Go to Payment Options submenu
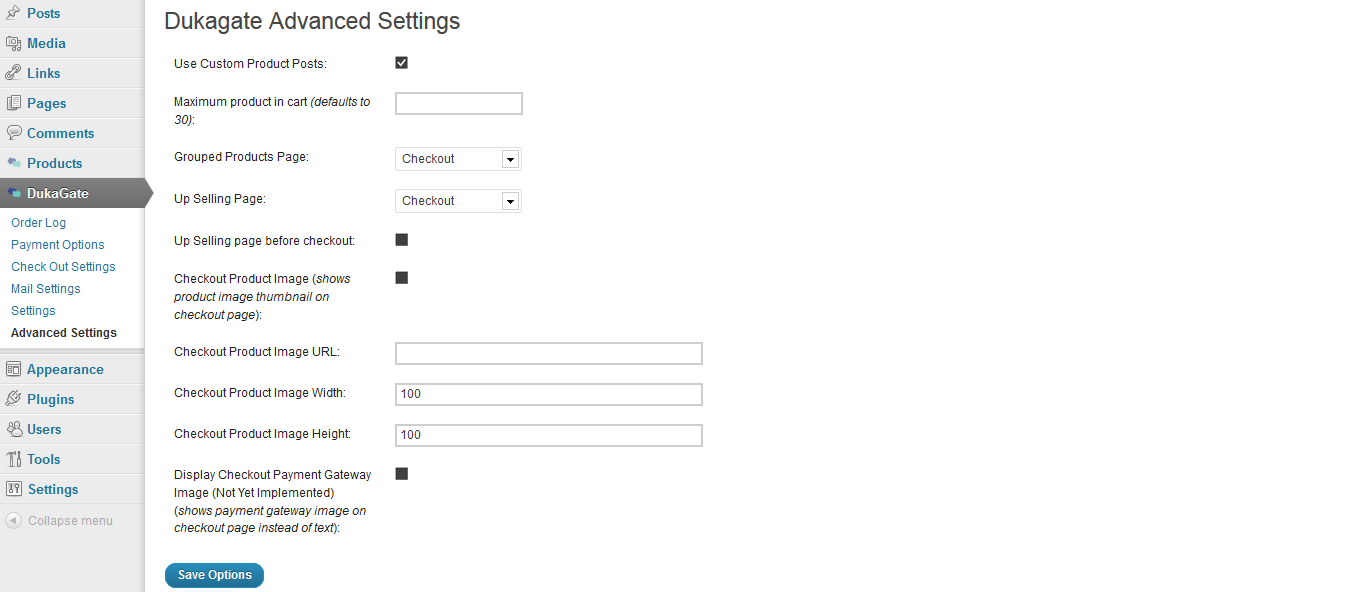Viewport: 1348px width, 592px height. click(x=58, y=245)
